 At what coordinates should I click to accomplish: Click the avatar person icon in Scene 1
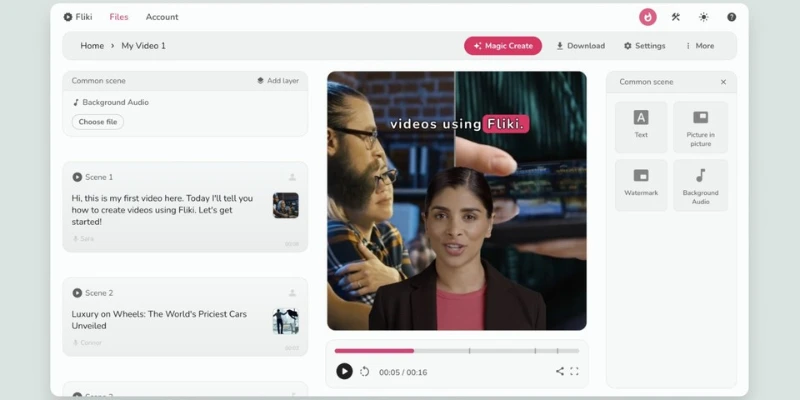[x=292, y=177]
